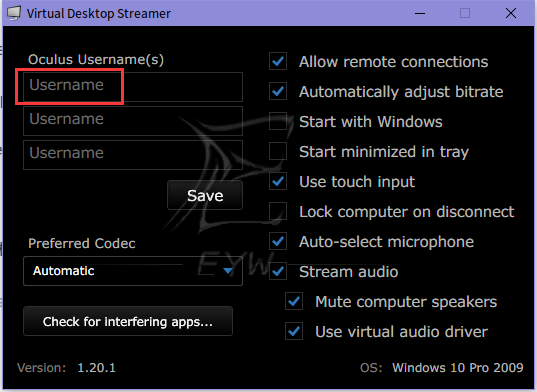Image resolution: width=537 pixels, height=392 pixels.
Task: Close the Virtual Desktop Streamer window
Action: coord(511,13)
